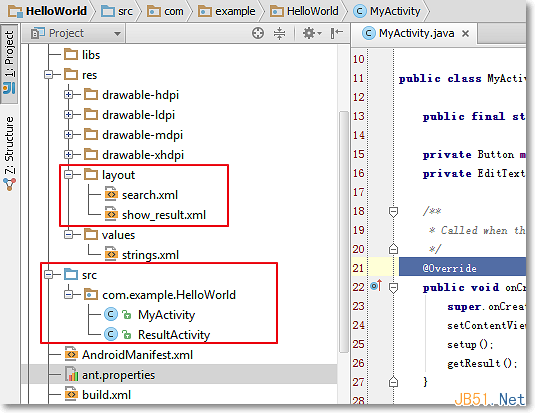Expand the drawable-xhdpi folder
The image size is (535, 413).
click(69, 155)
